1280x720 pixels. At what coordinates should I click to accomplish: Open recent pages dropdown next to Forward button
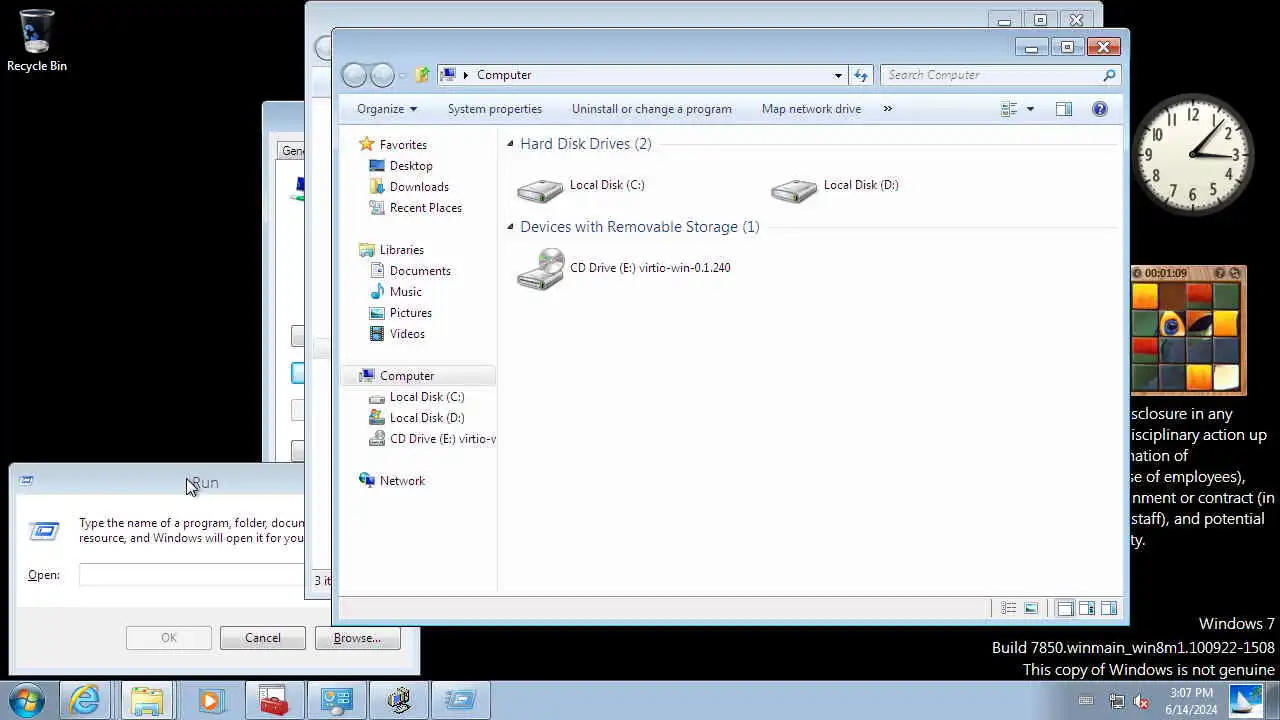[x=403, y=75]
